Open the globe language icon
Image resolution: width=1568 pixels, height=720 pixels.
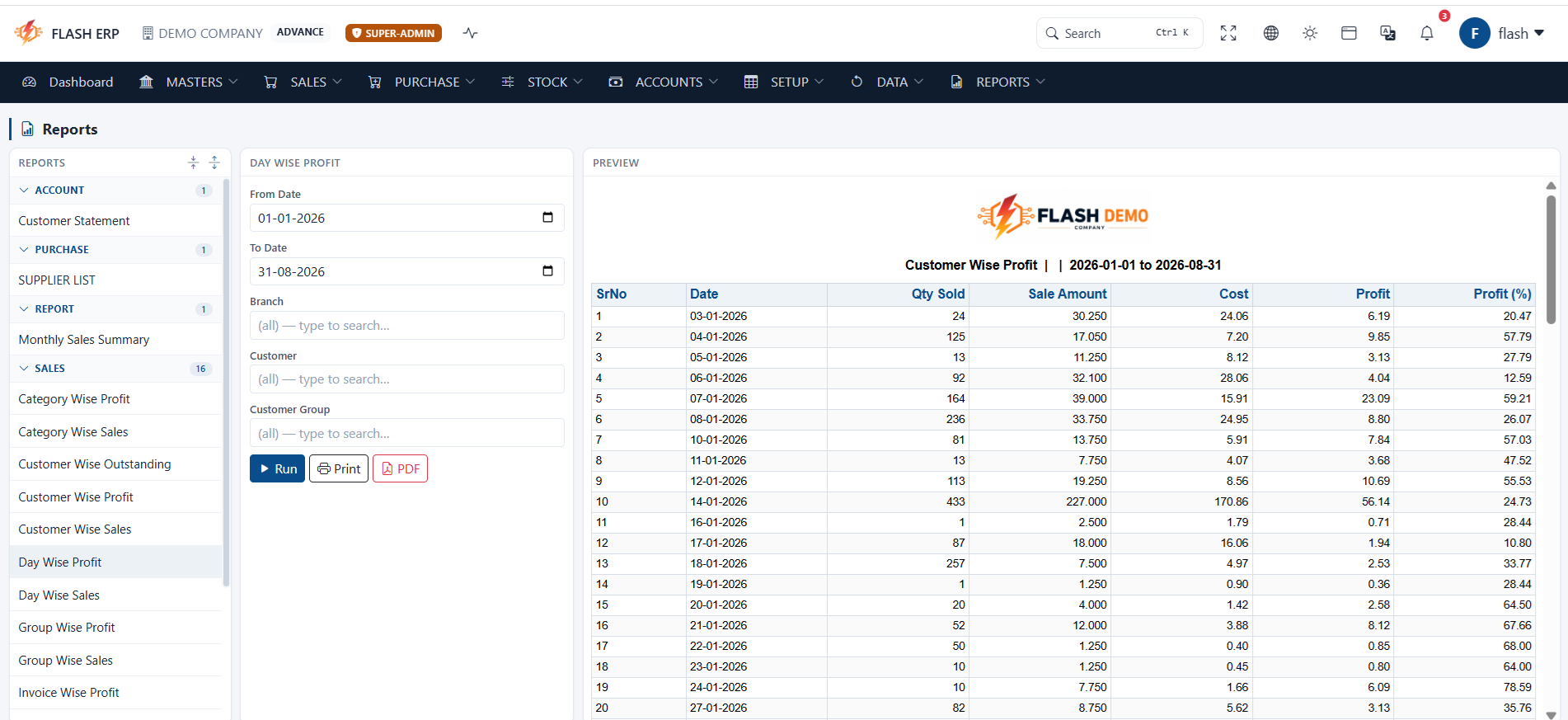(x=1270, y=33)
